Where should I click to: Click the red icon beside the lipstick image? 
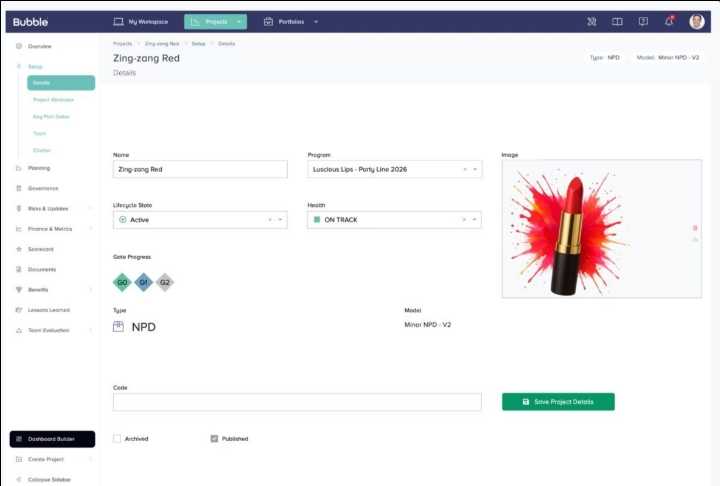[695, 228]
